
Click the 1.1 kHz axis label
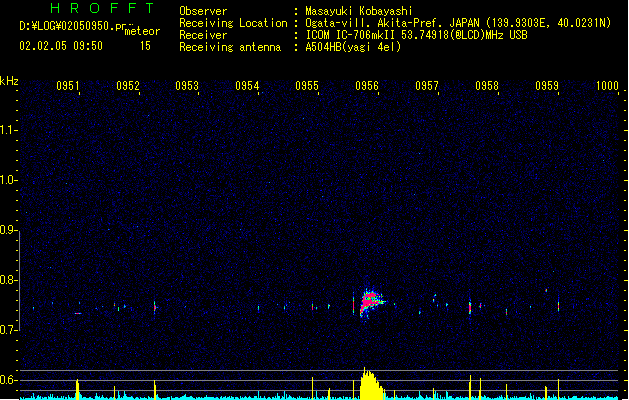point(8,130)
